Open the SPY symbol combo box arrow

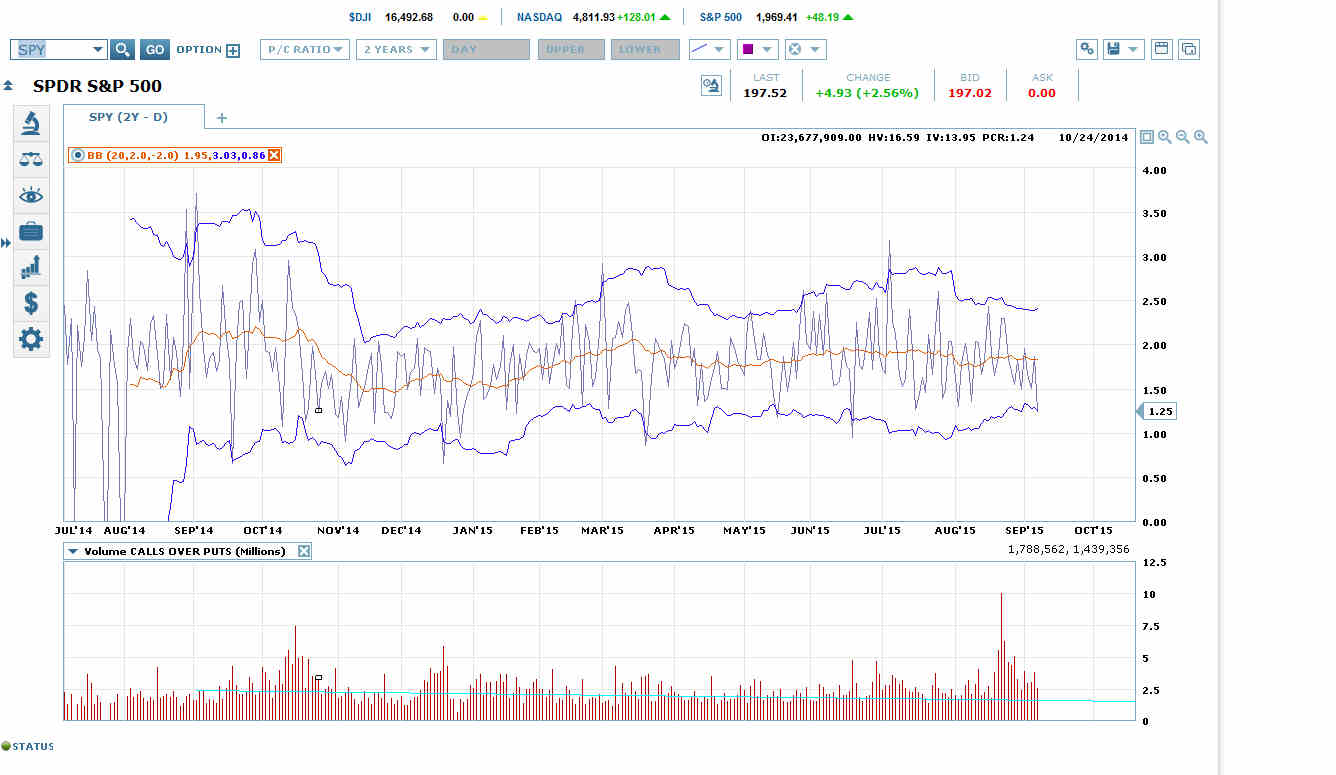coord(97,50)
